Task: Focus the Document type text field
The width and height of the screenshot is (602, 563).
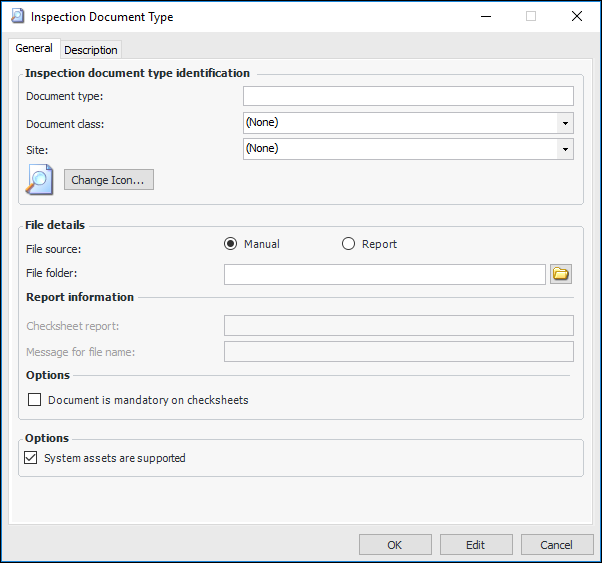Action: pyautogui.click(x=408, y=96)
